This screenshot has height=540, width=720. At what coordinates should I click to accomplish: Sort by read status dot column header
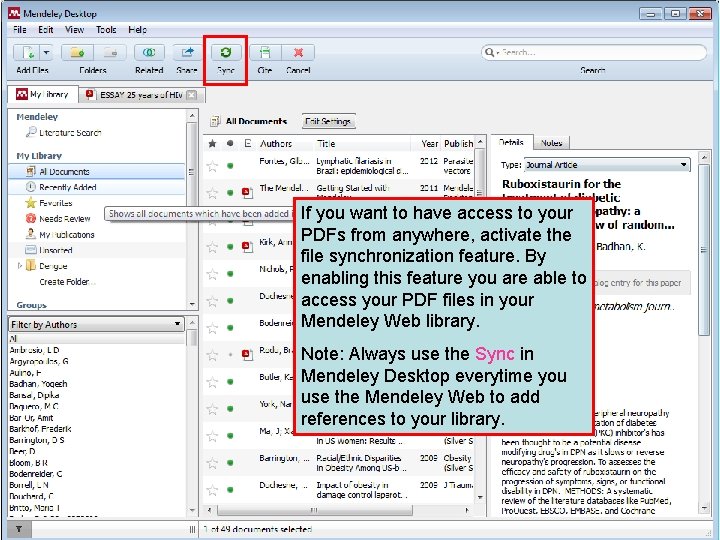coord(230,144)
